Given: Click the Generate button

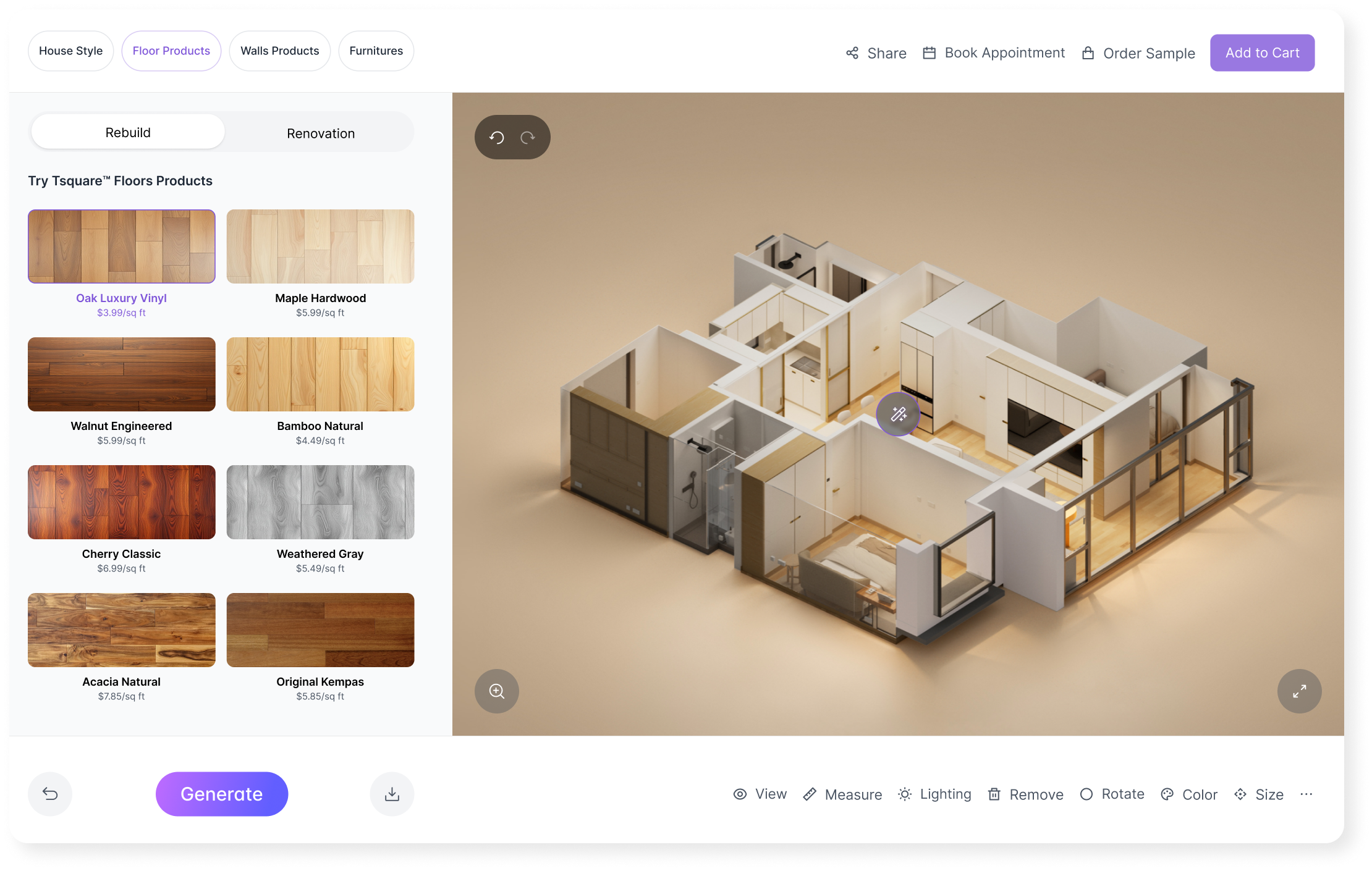Looking at the screenshot, I should tap(222, 794).
